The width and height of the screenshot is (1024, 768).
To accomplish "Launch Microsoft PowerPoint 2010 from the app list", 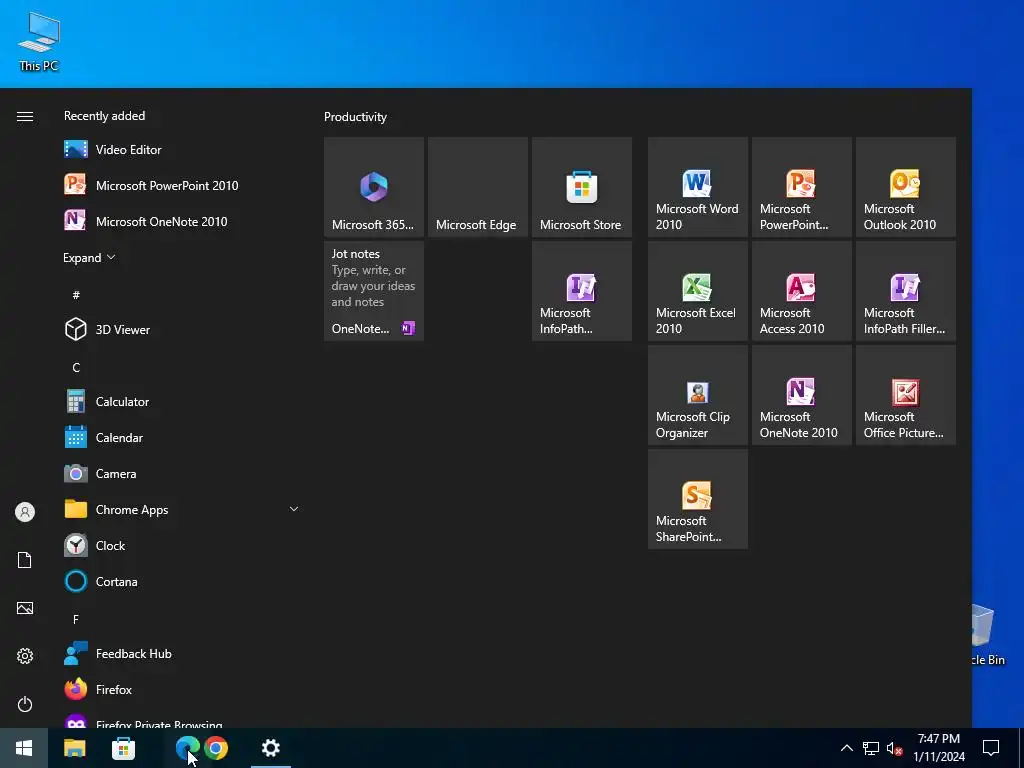I will coord(180,185).
